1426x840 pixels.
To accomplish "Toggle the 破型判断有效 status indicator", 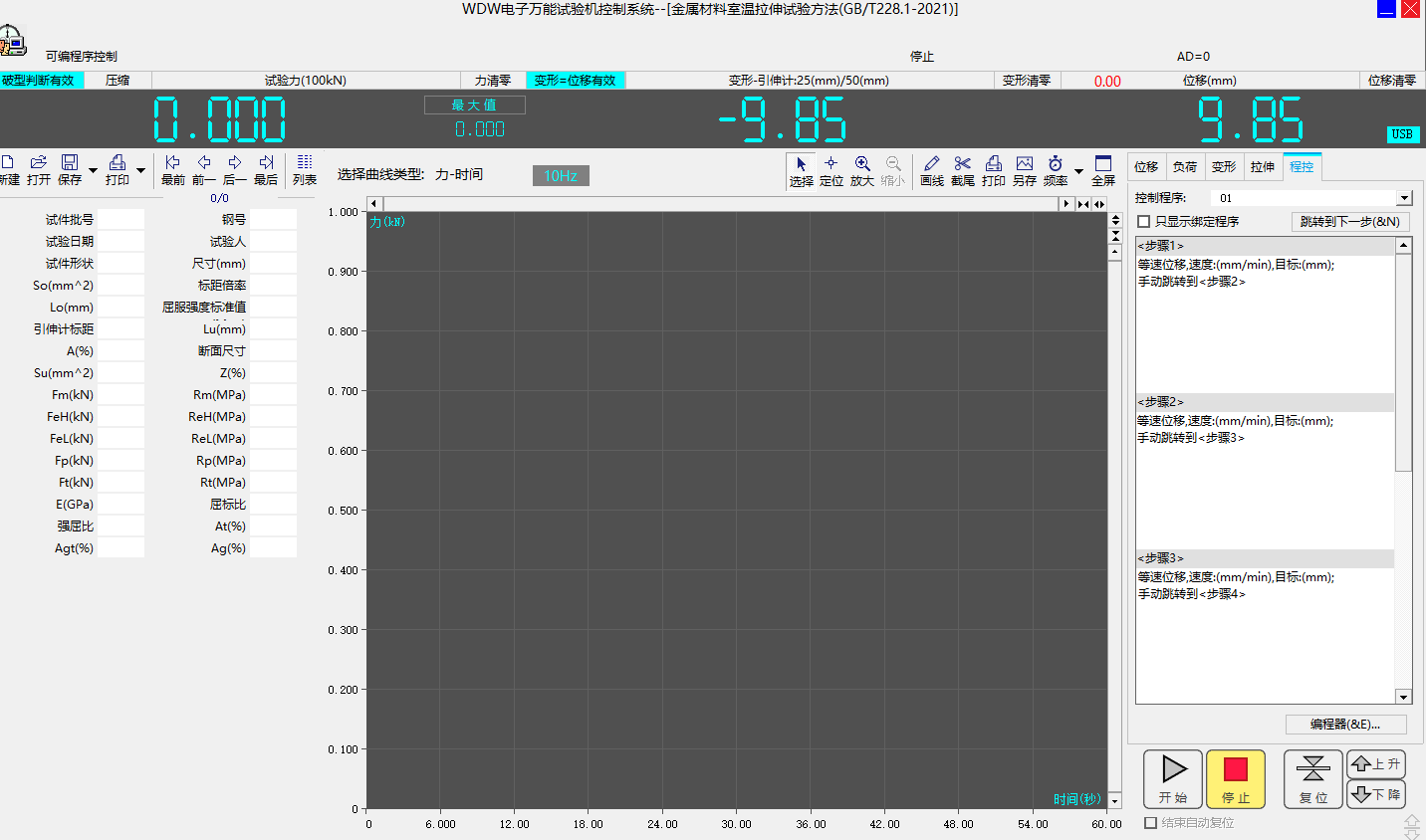I will (x=40, y=81).
